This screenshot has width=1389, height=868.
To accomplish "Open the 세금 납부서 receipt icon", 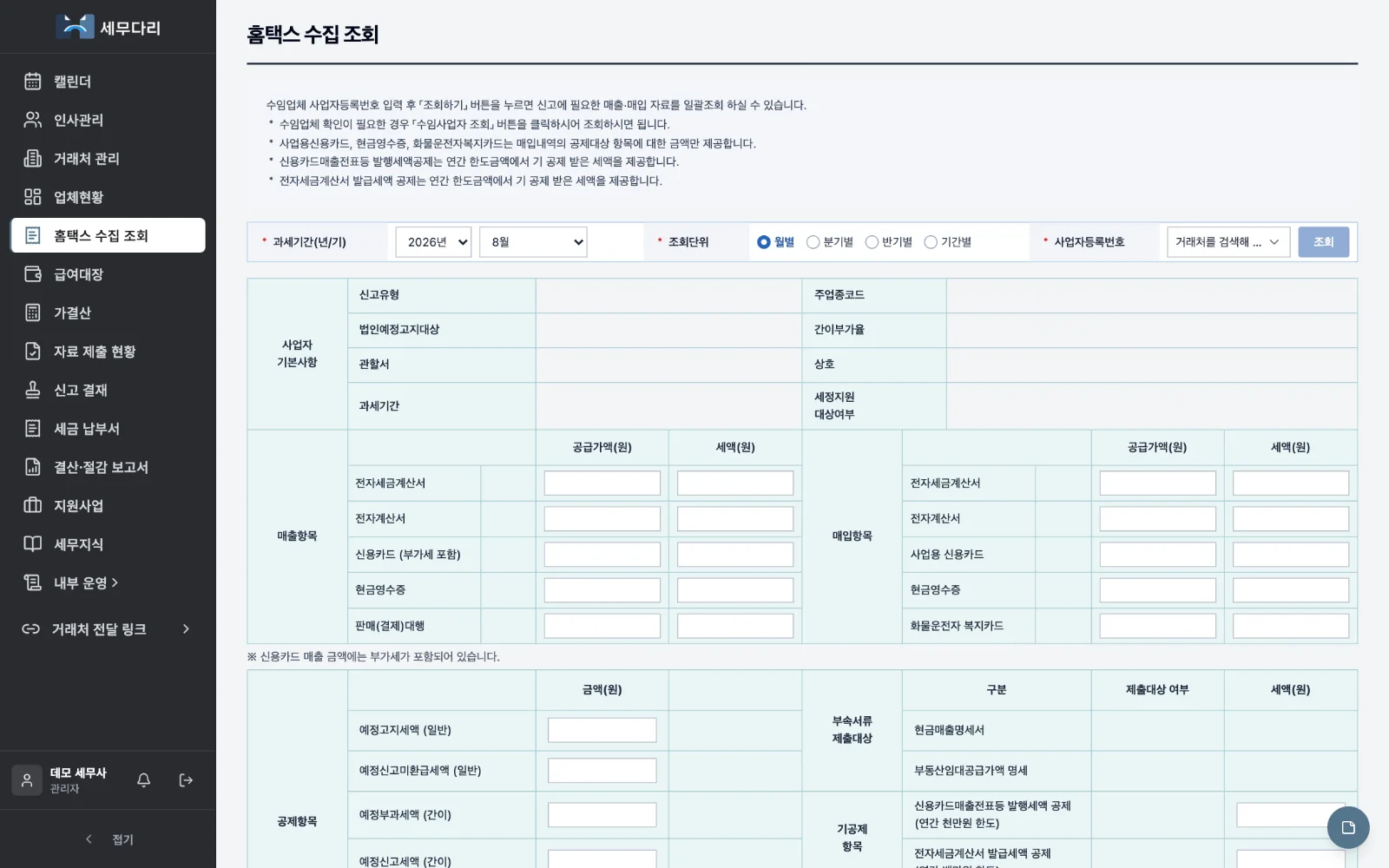I will (x=33, y=429).
